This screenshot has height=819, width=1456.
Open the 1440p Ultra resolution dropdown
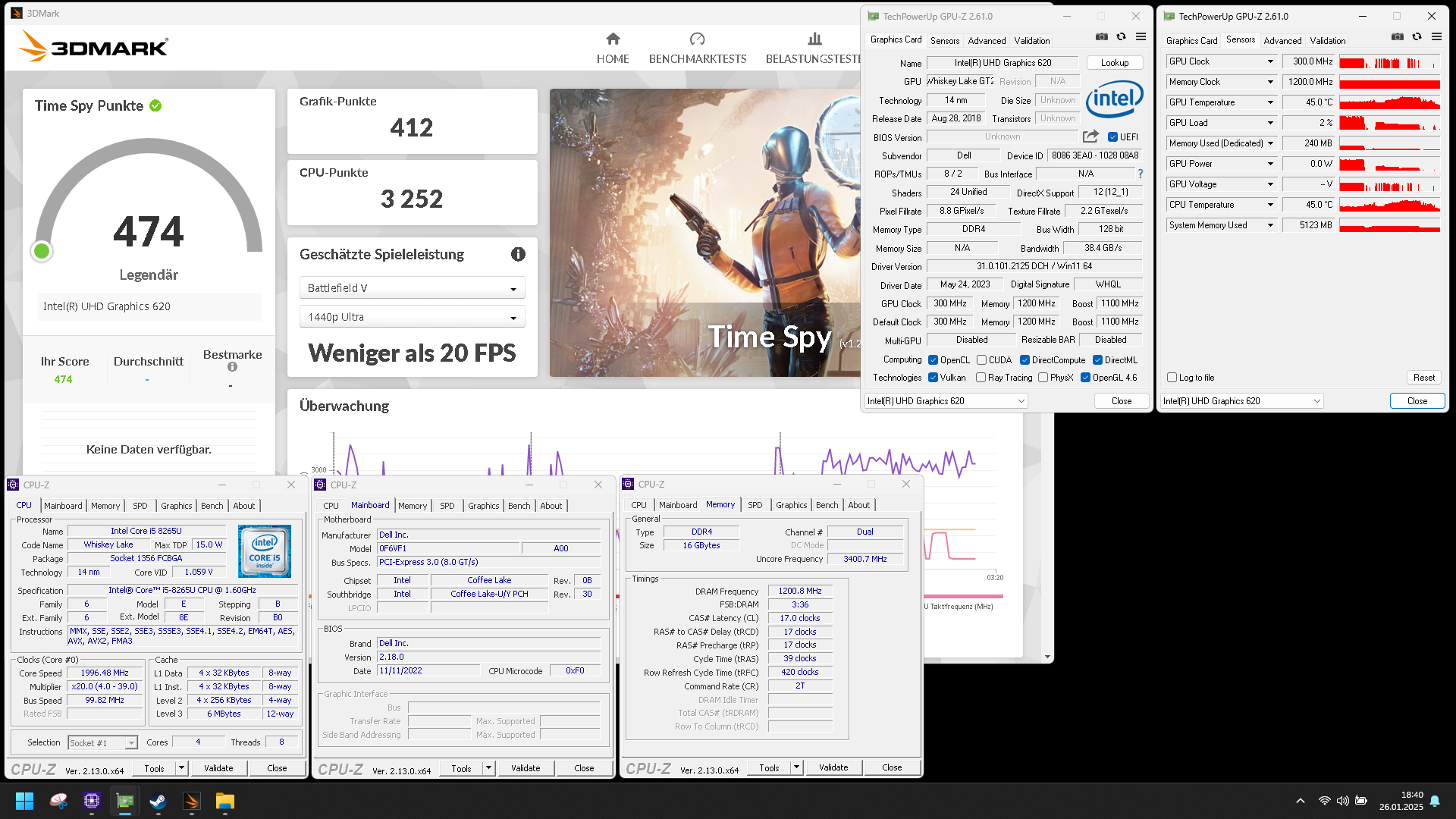pyautogui.click(x=412, y=317)
